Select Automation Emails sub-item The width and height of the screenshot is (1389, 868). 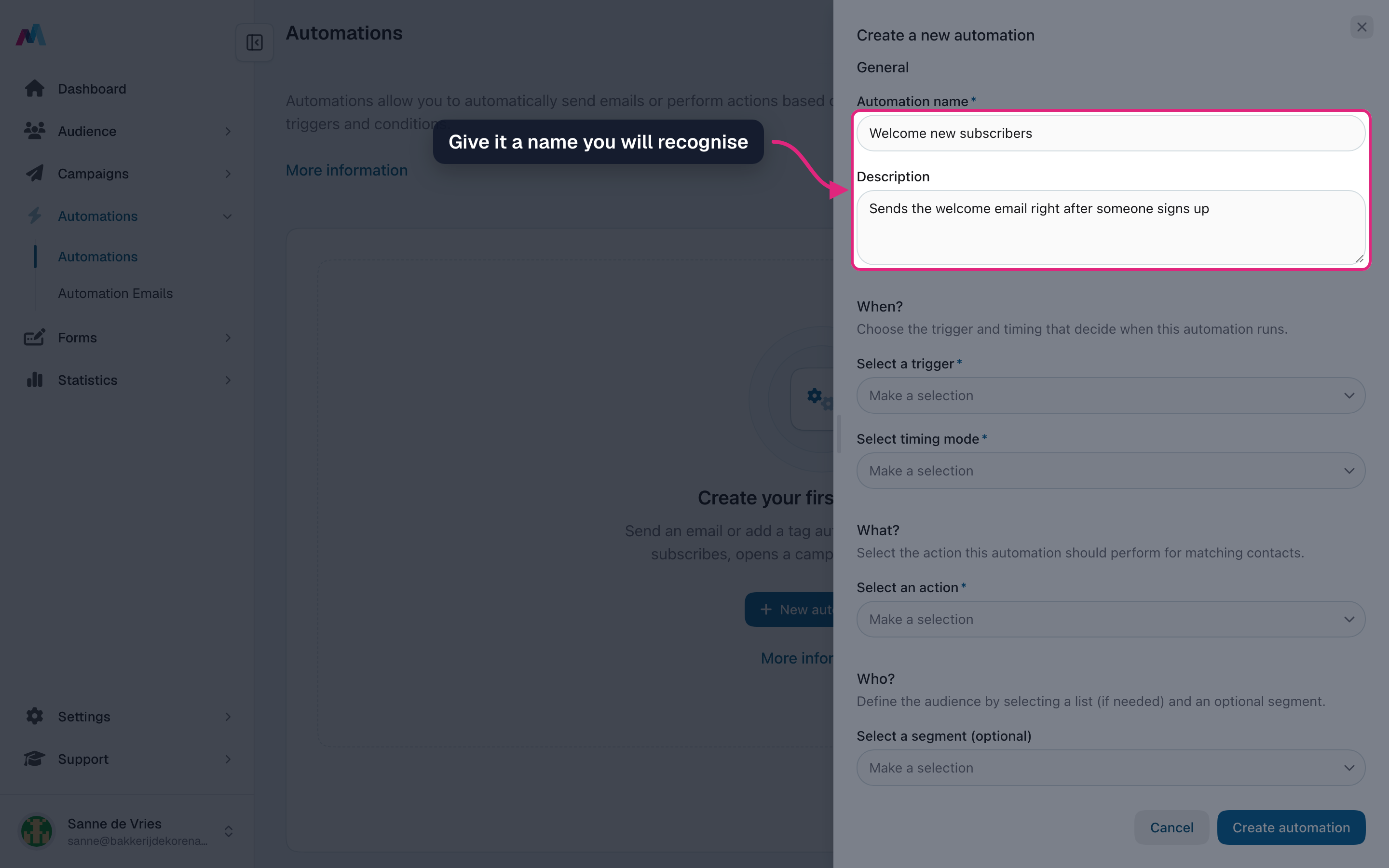(115, 293)
